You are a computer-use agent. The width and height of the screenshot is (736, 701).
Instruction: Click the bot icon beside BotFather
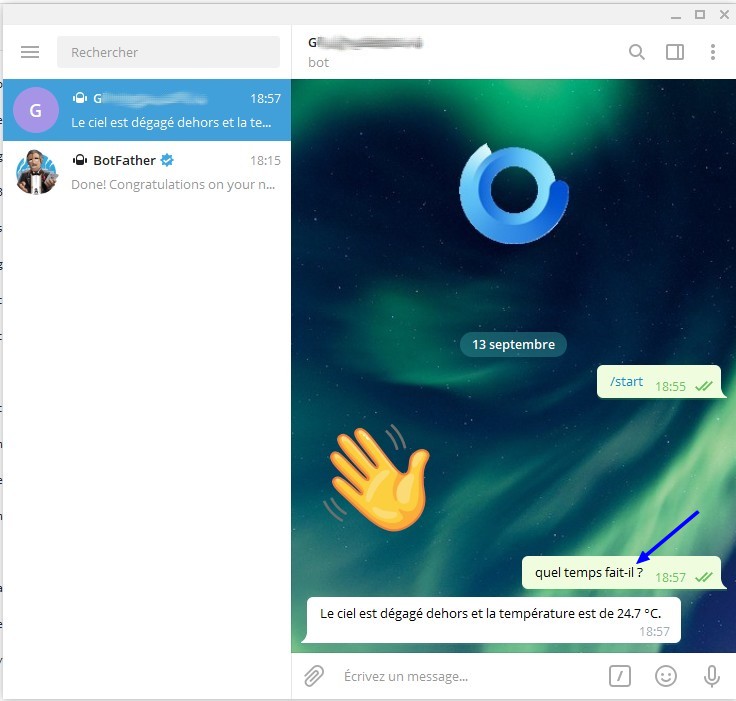coord(80,160)
